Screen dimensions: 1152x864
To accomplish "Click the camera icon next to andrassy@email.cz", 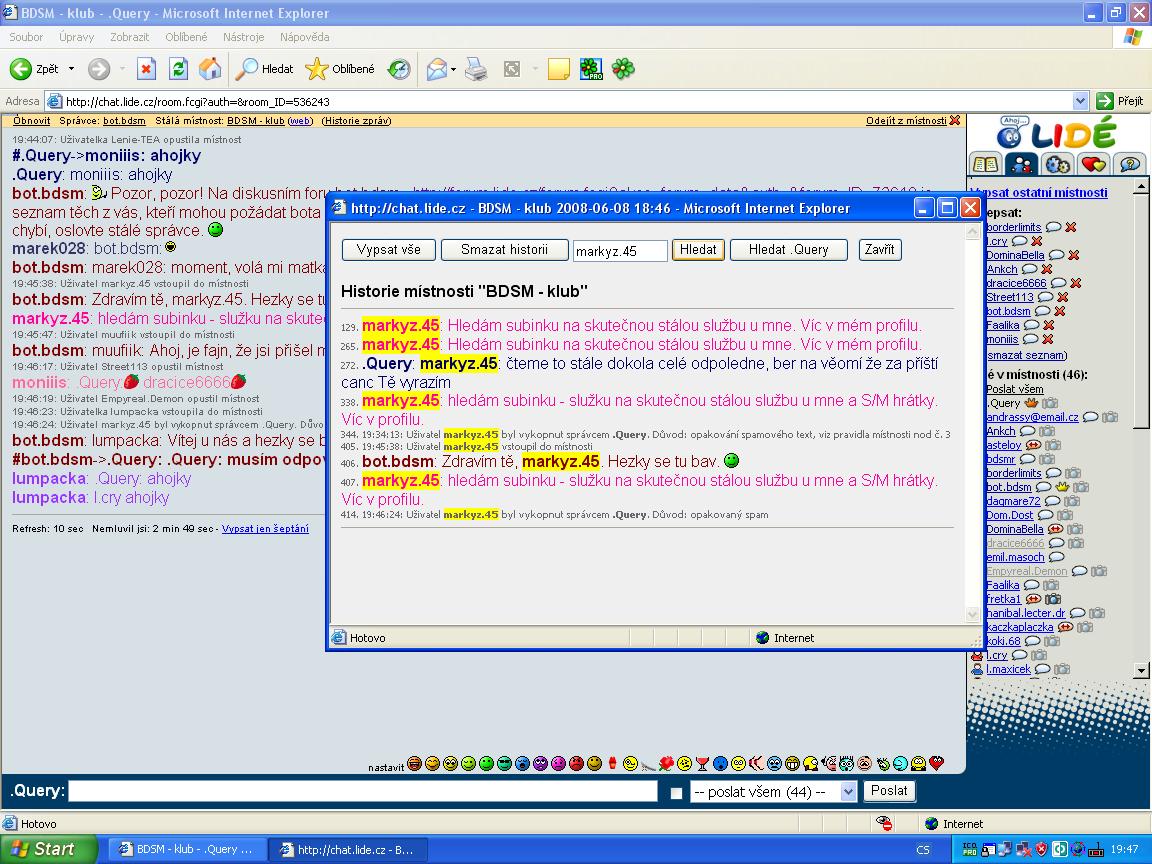I will click(x=1109, y=417).
